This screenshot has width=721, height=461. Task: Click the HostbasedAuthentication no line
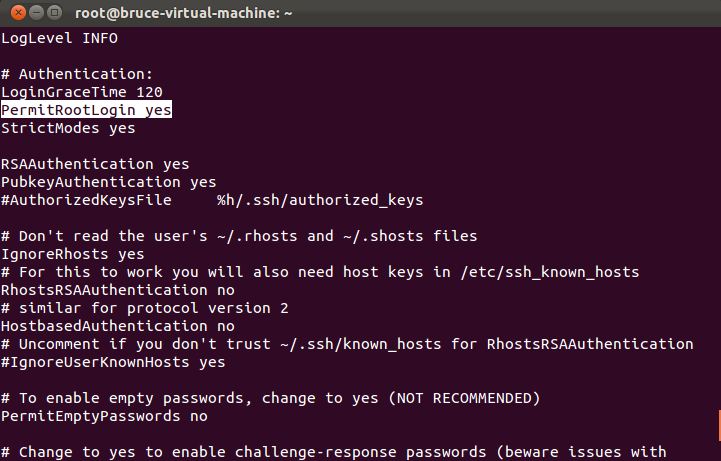coord(118,326)
